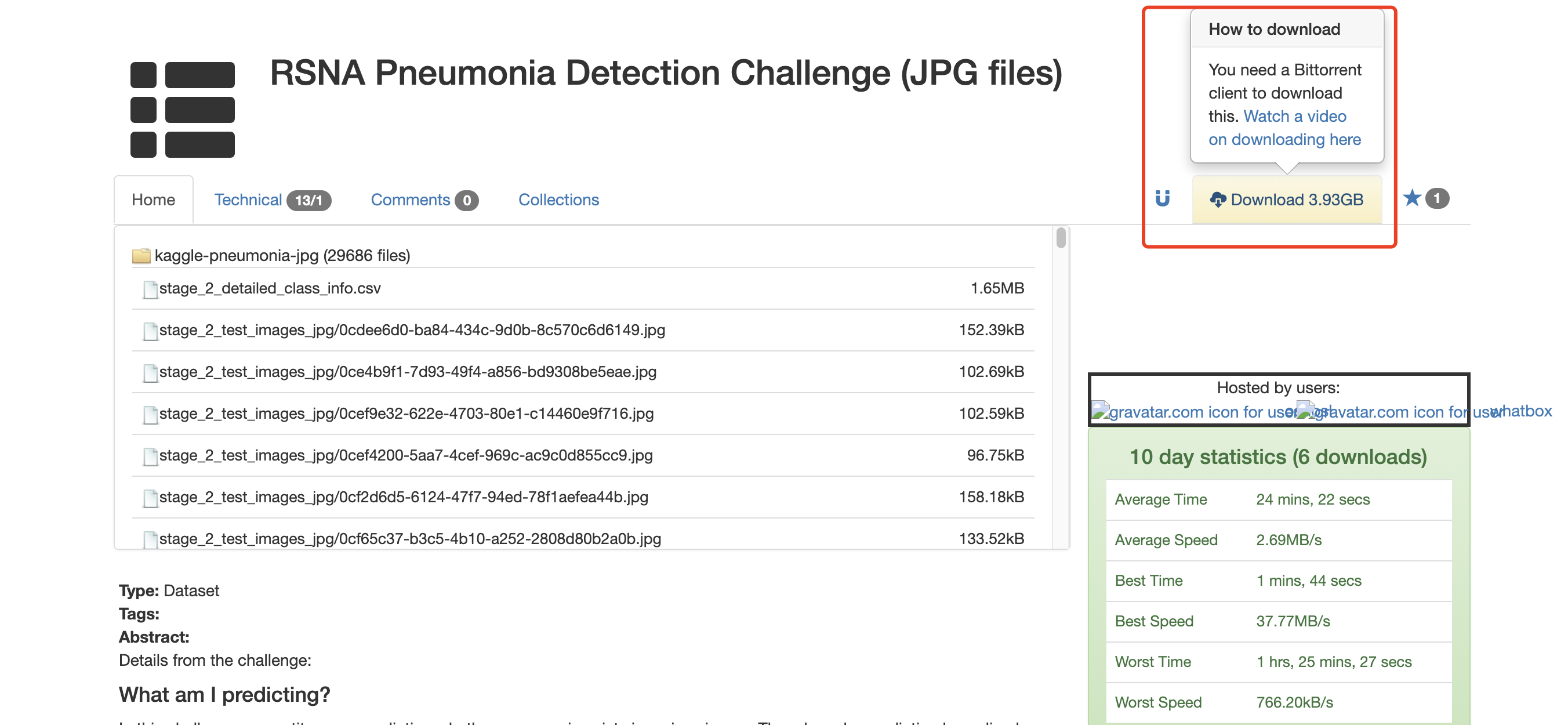The width and height of the screenshot is (1568, 725).
Task: Click the cloud icon in the Download button
Action: [1217, 200]
